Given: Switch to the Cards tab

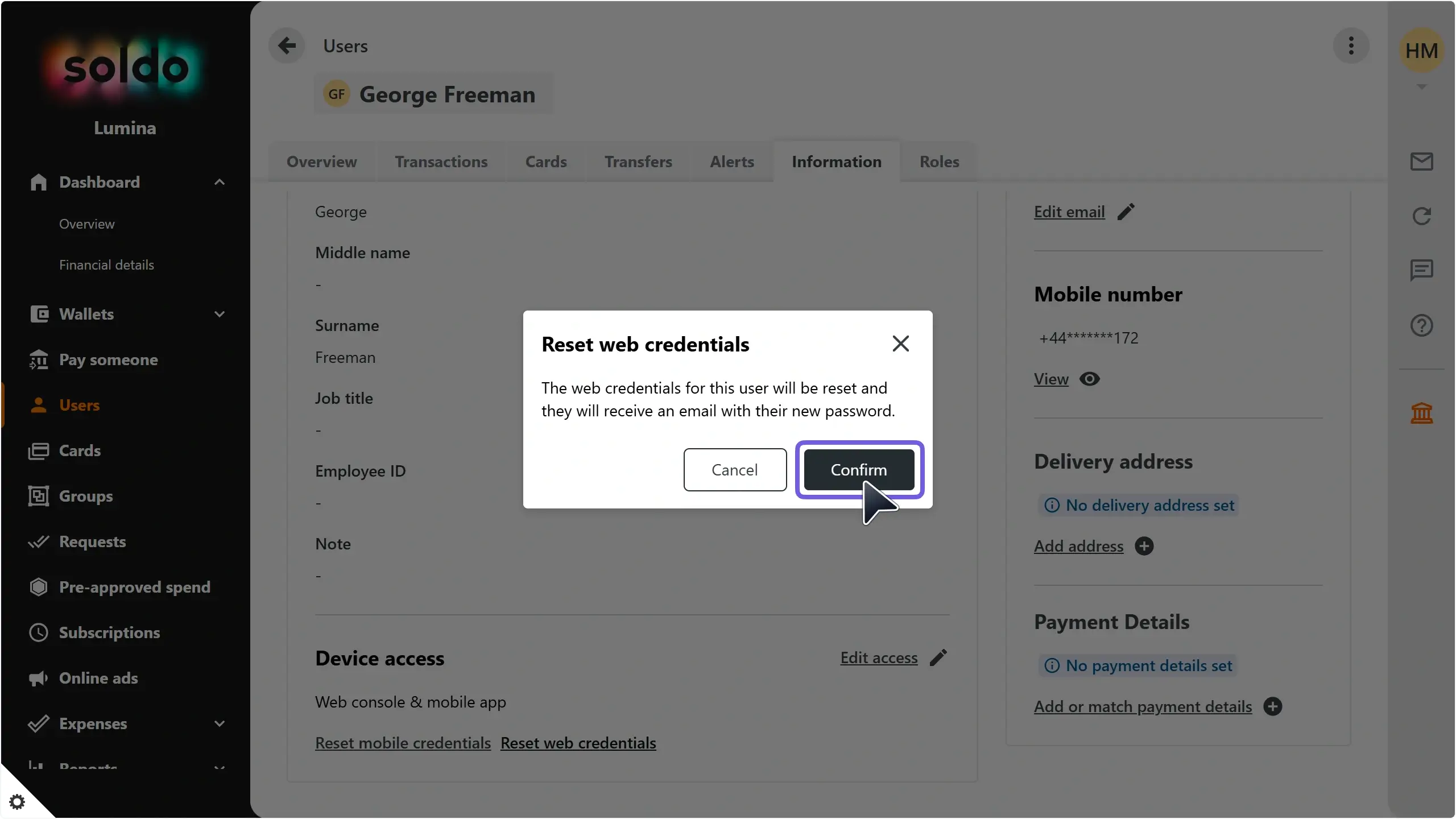Looking at the screenshot, I should 546,162.
